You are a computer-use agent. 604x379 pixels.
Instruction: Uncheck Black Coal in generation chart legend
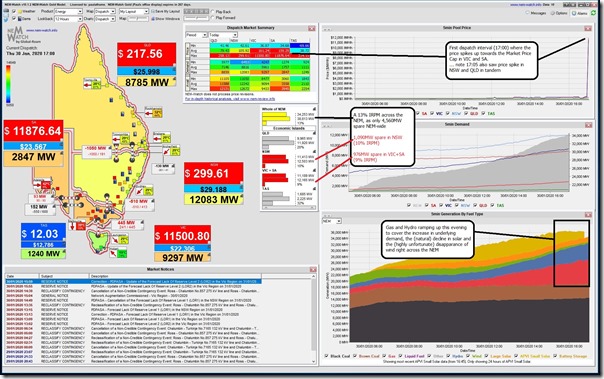point(327,356)
